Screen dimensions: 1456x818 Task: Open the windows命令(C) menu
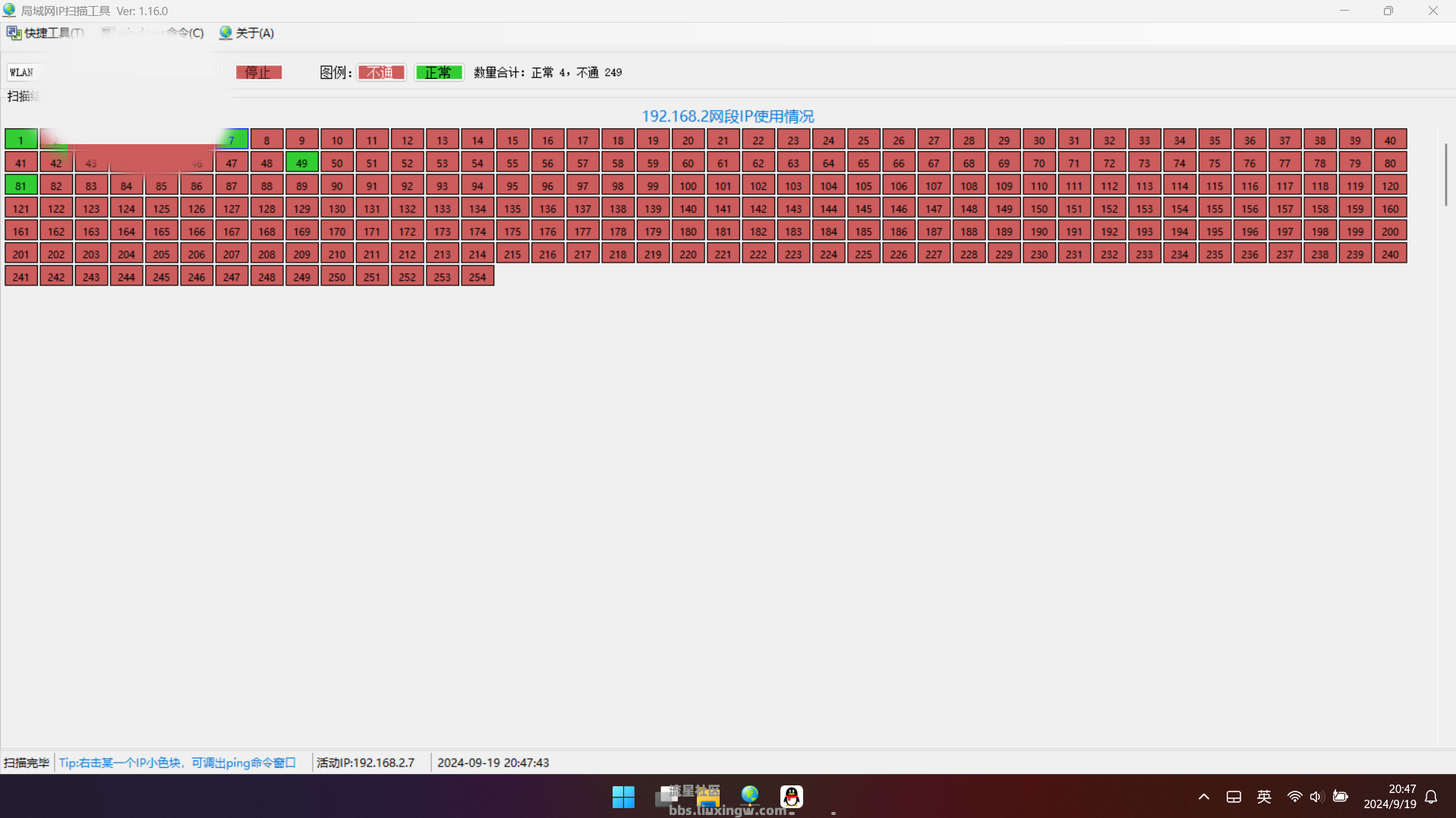152,33
